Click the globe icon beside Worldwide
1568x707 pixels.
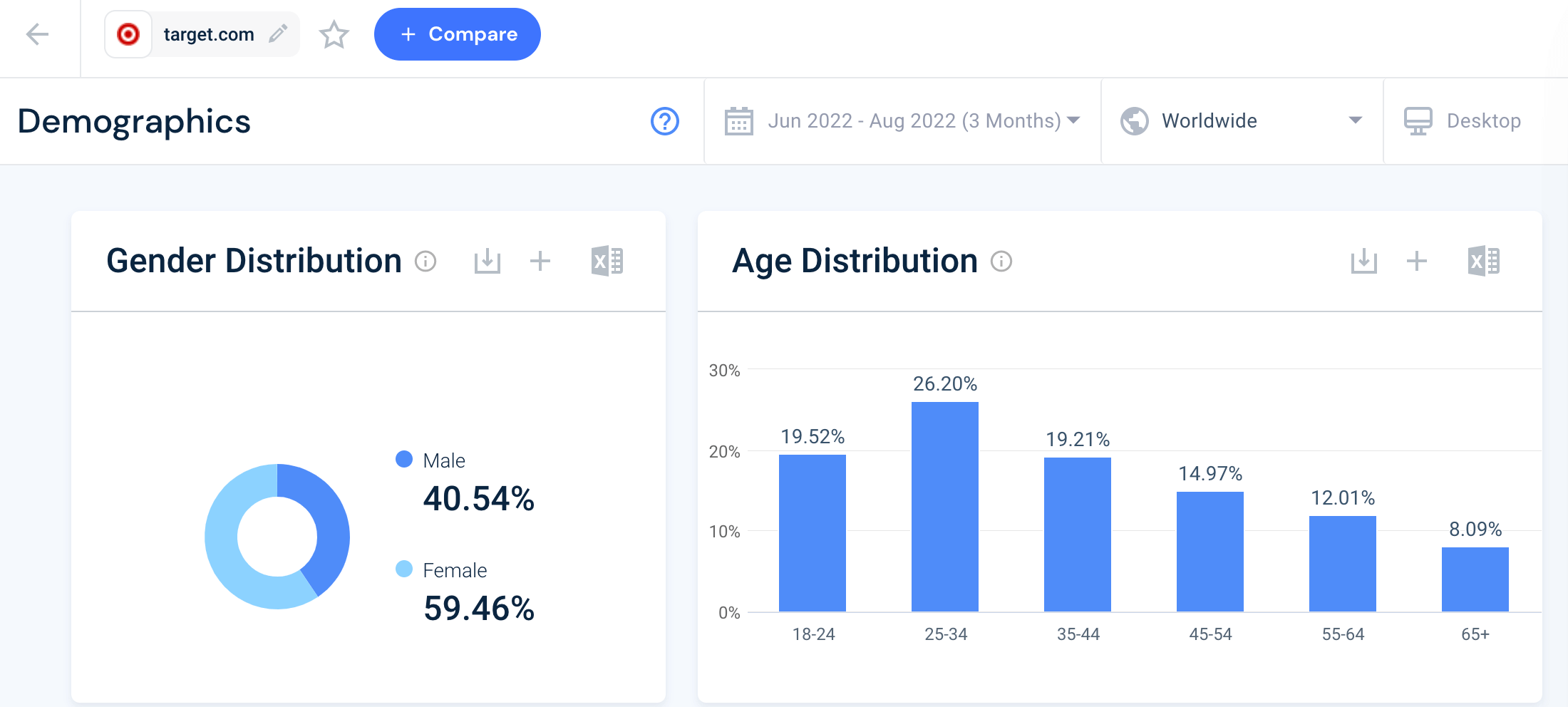pos(1135,121)
